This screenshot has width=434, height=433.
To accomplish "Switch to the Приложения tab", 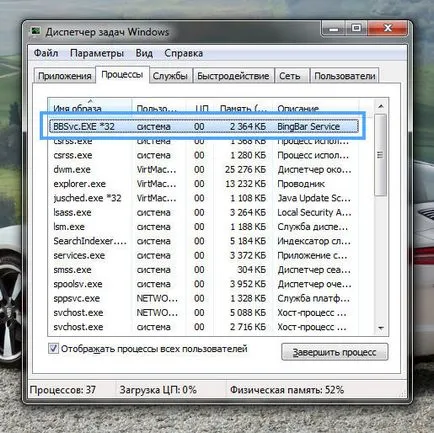I will click(65, 76).
